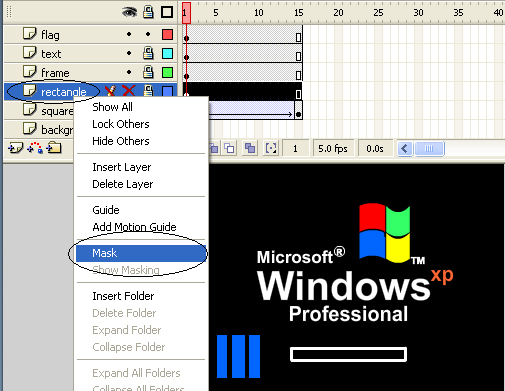Toggle the lock dot of the flag layer
Screen dimensions: 505x391
click(148, 34)
